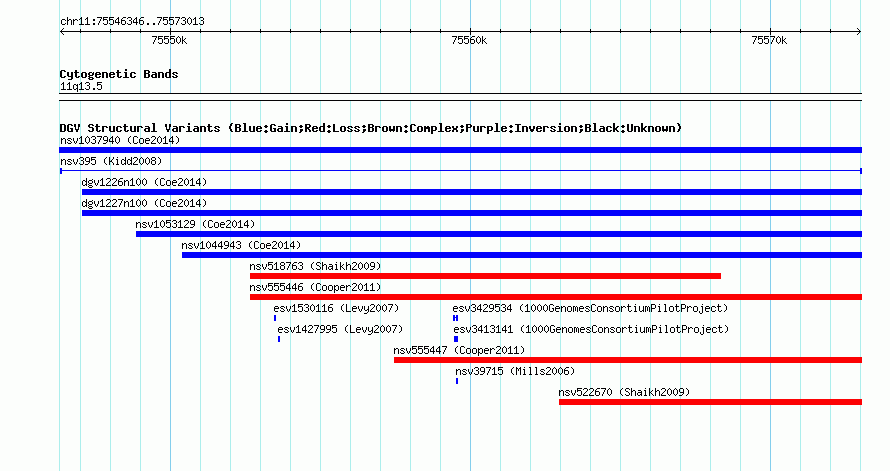Viewport: 890px width, 471px height.
Task: Select the small esv1427995 blue marker
Action: (279, 339)
